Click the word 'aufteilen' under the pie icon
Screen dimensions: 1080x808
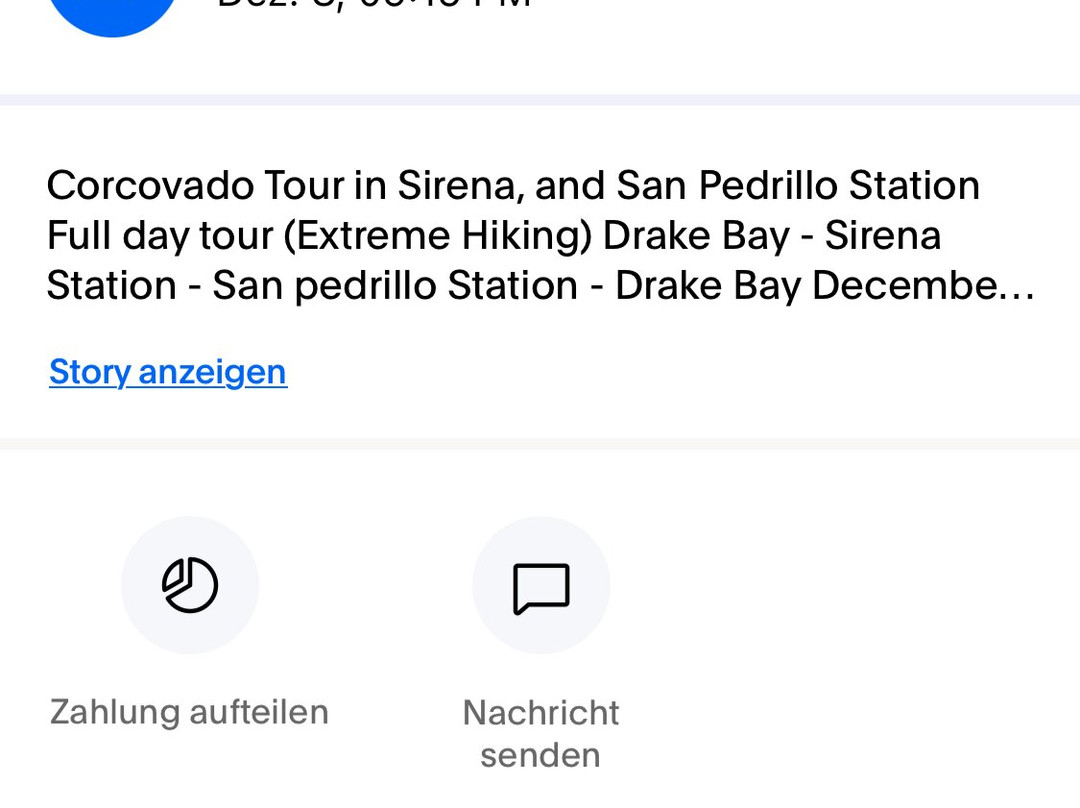tap(259, 712)
